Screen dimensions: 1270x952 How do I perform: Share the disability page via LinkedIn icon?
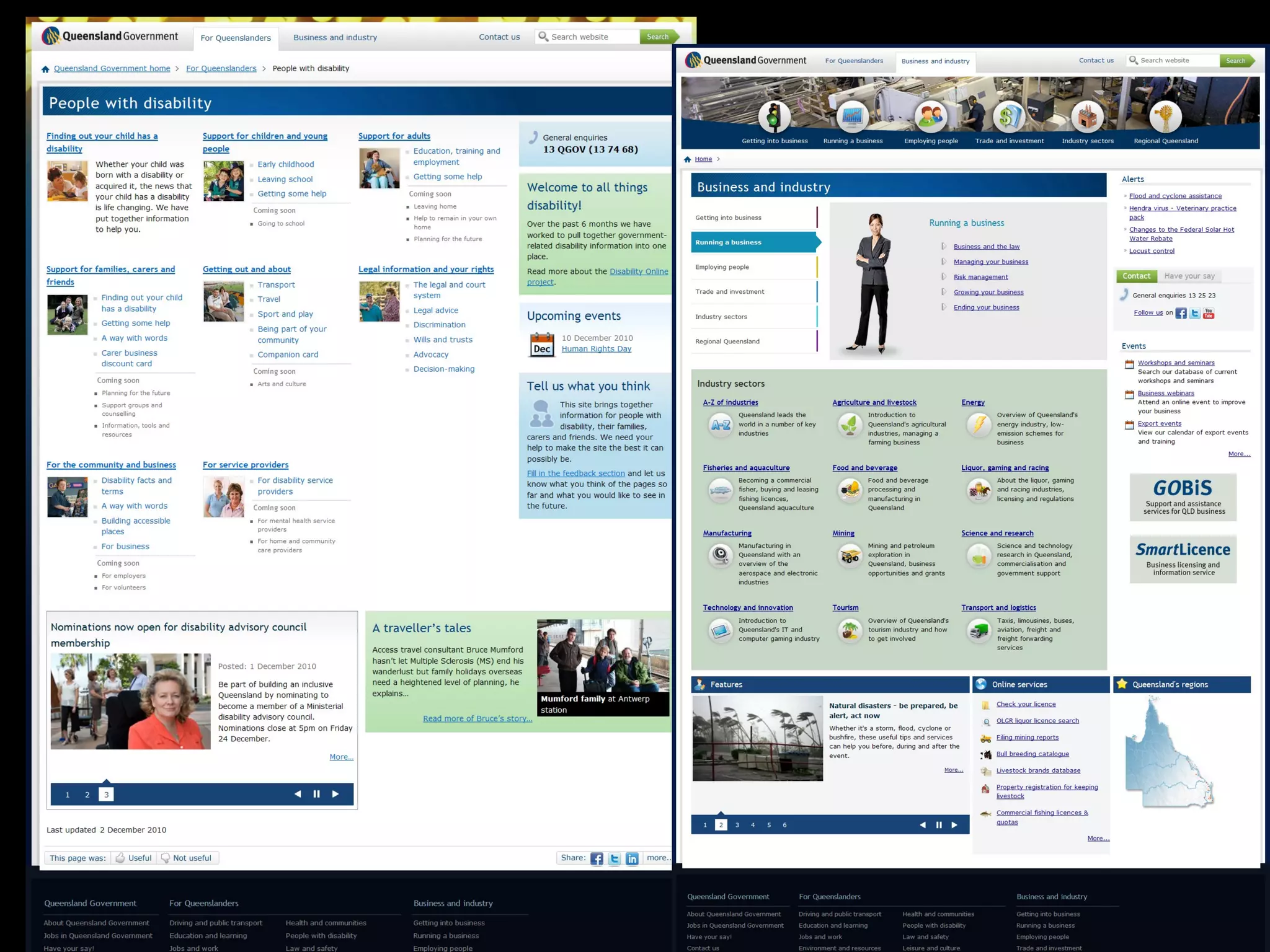(x=632, y=858)
